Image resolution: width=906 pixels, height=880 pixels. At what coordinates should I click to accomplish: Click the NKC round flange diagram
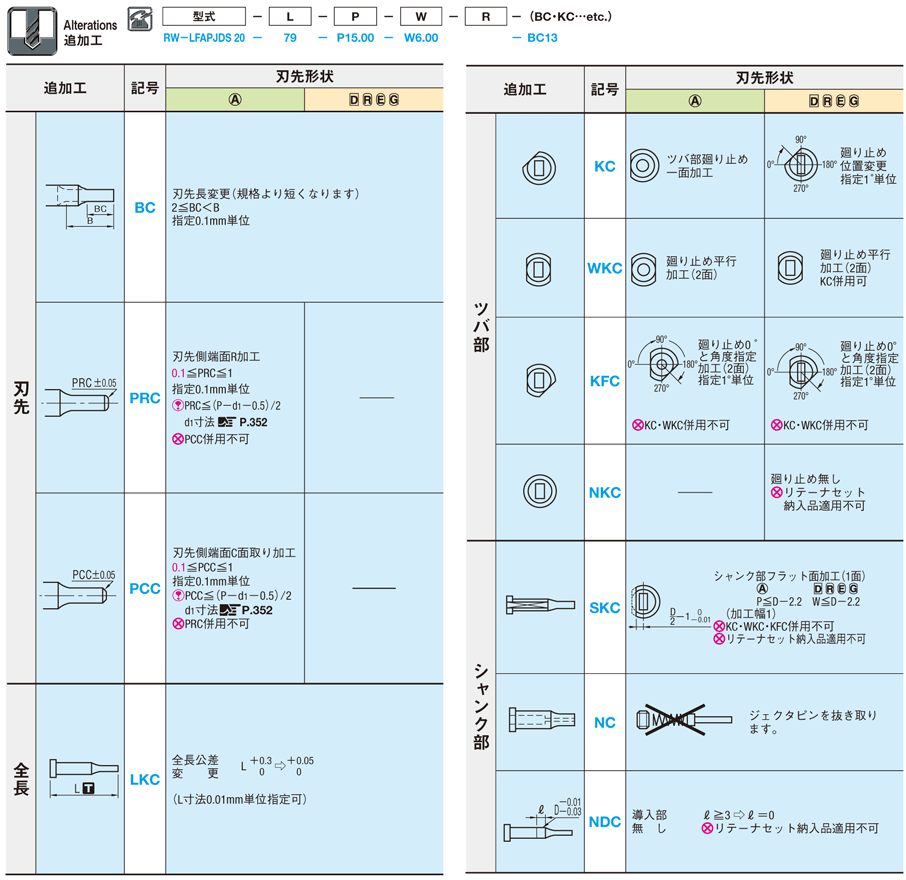point(539,491)
